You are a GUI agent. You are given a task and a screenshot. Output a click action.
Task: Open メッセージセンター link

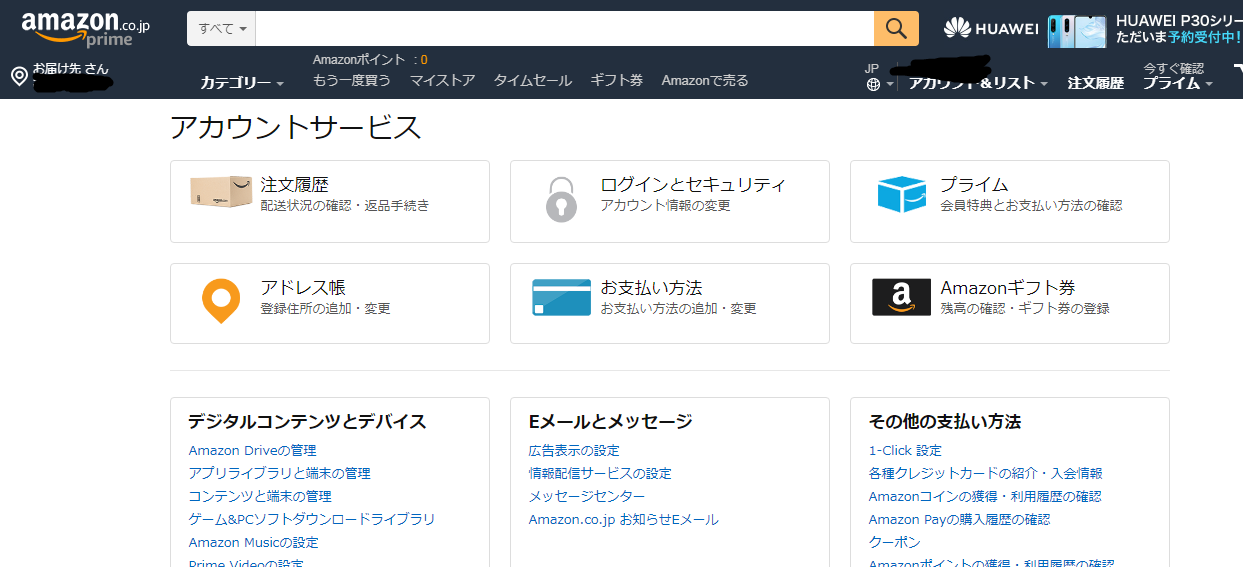[x=587, y=497]
